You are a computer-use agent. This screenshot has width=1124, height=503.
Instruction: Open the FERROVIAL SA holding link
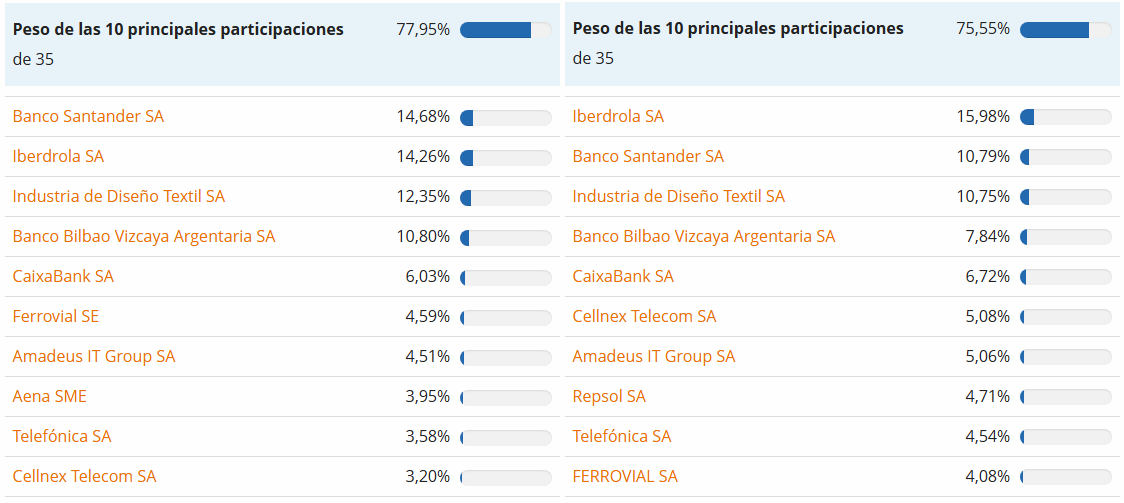[x=625, y=477]
